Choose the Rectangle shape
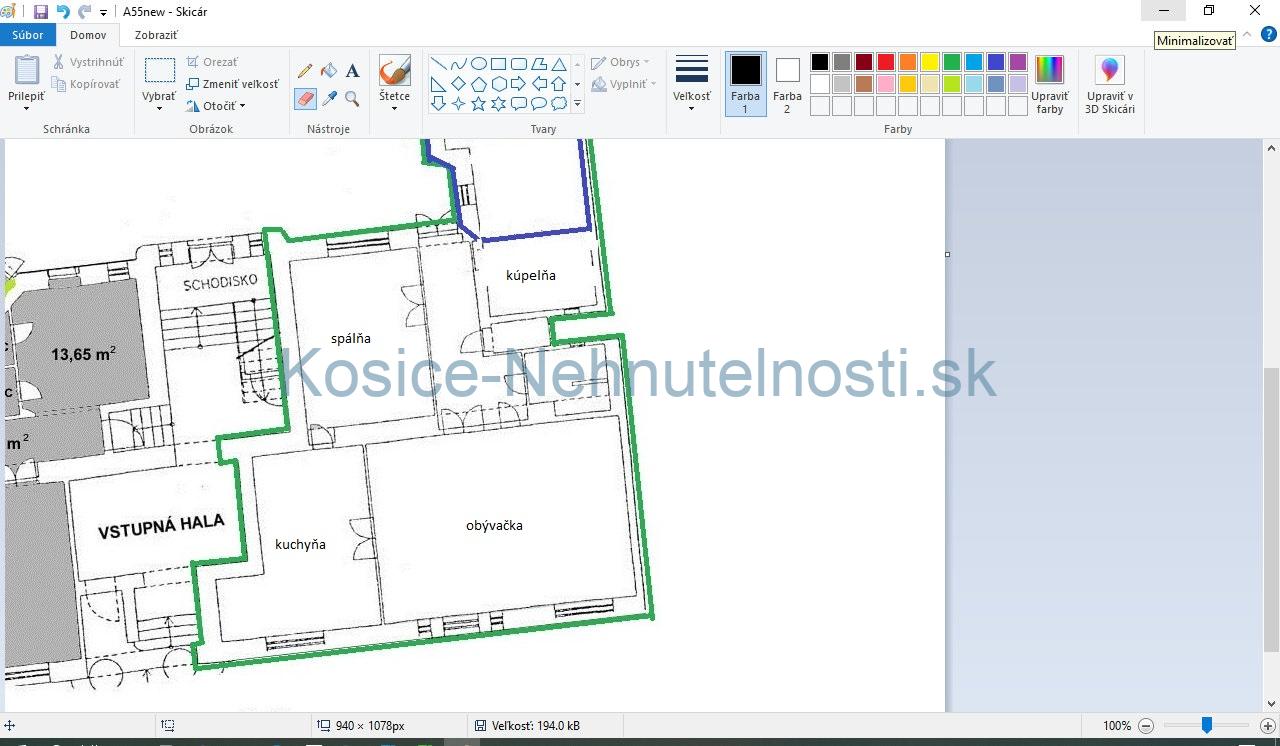This screenshot has width=1280, height=746. pyautogui.click(x=498, y=64)
